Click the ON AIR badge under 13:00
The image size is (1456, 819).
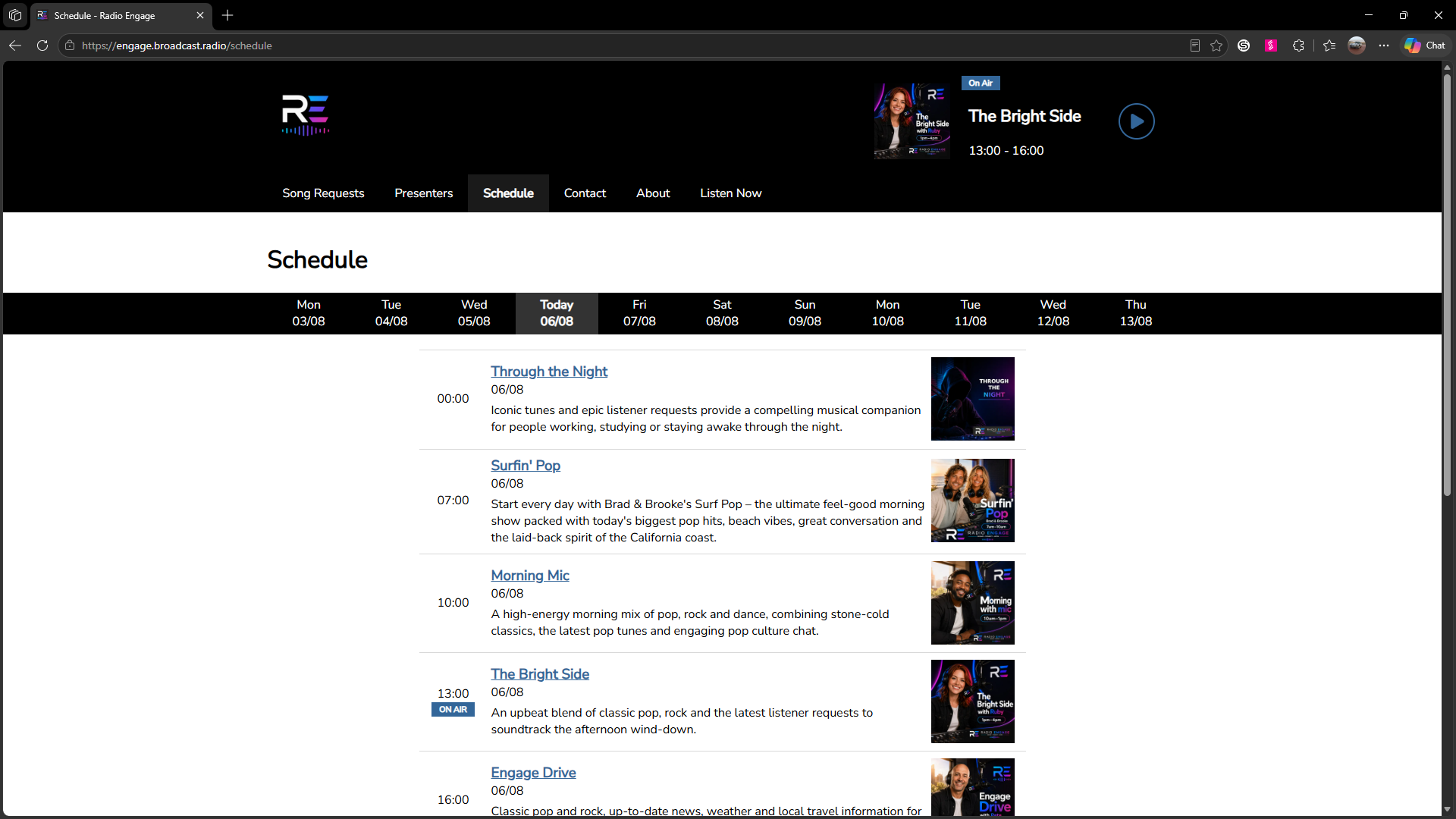point(453,710)
